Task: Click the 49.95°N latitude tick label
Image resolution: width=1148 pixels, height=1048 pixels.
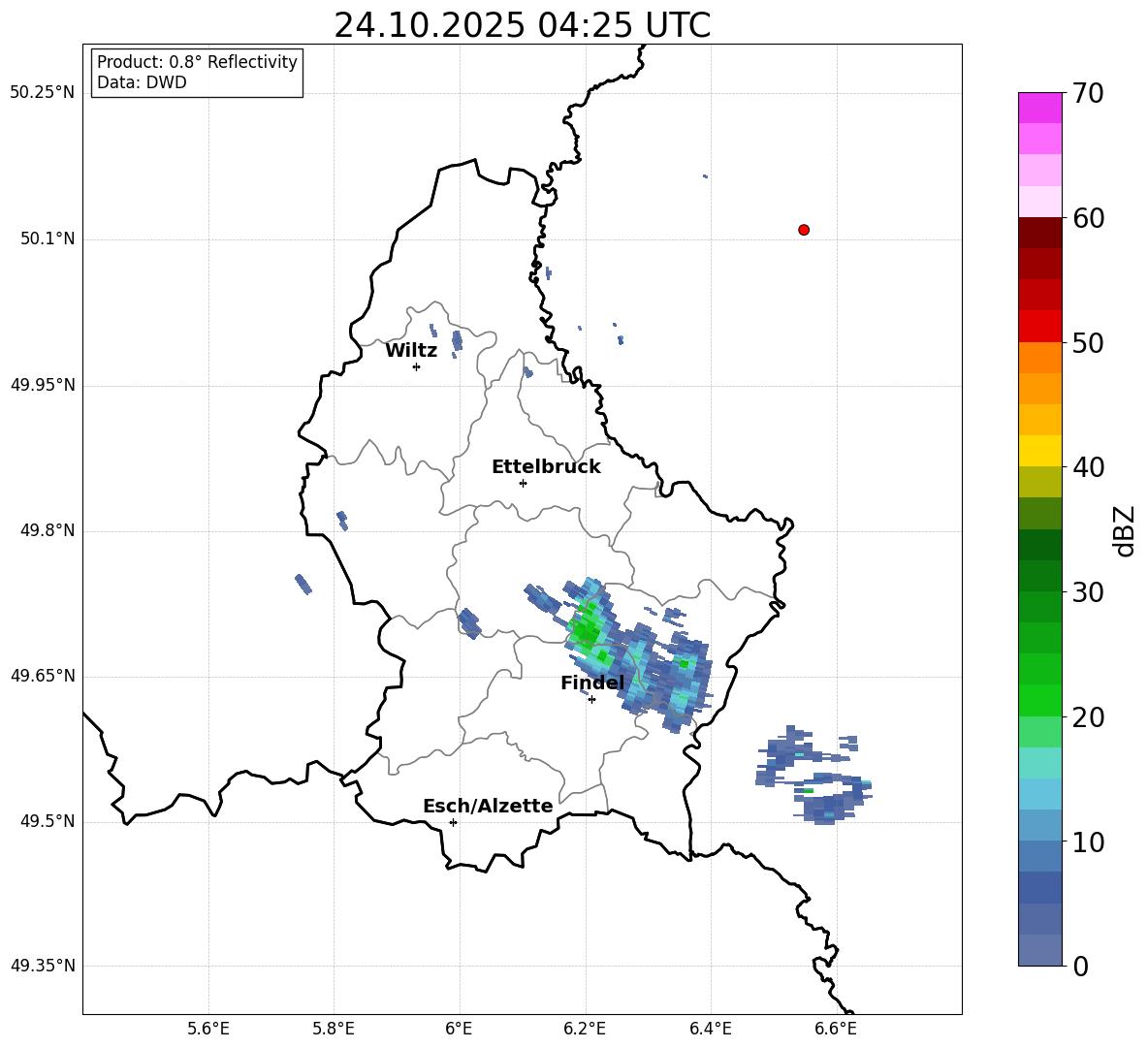Action: (x=43, y=385)
